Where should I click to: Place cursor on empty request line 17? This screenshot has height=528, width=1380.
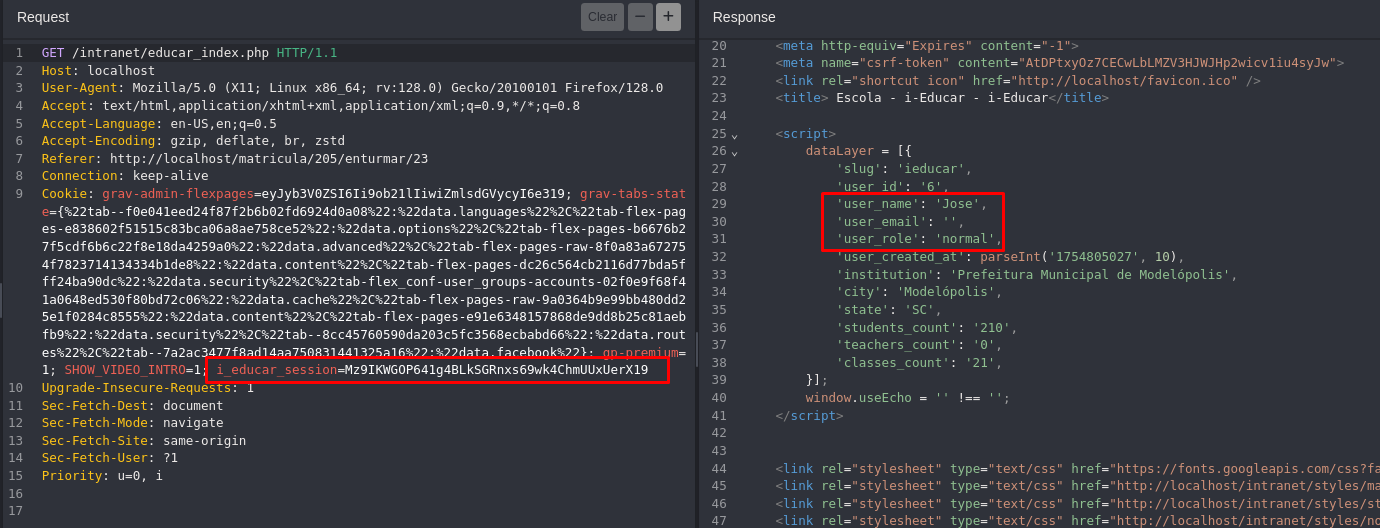[200, 511]
